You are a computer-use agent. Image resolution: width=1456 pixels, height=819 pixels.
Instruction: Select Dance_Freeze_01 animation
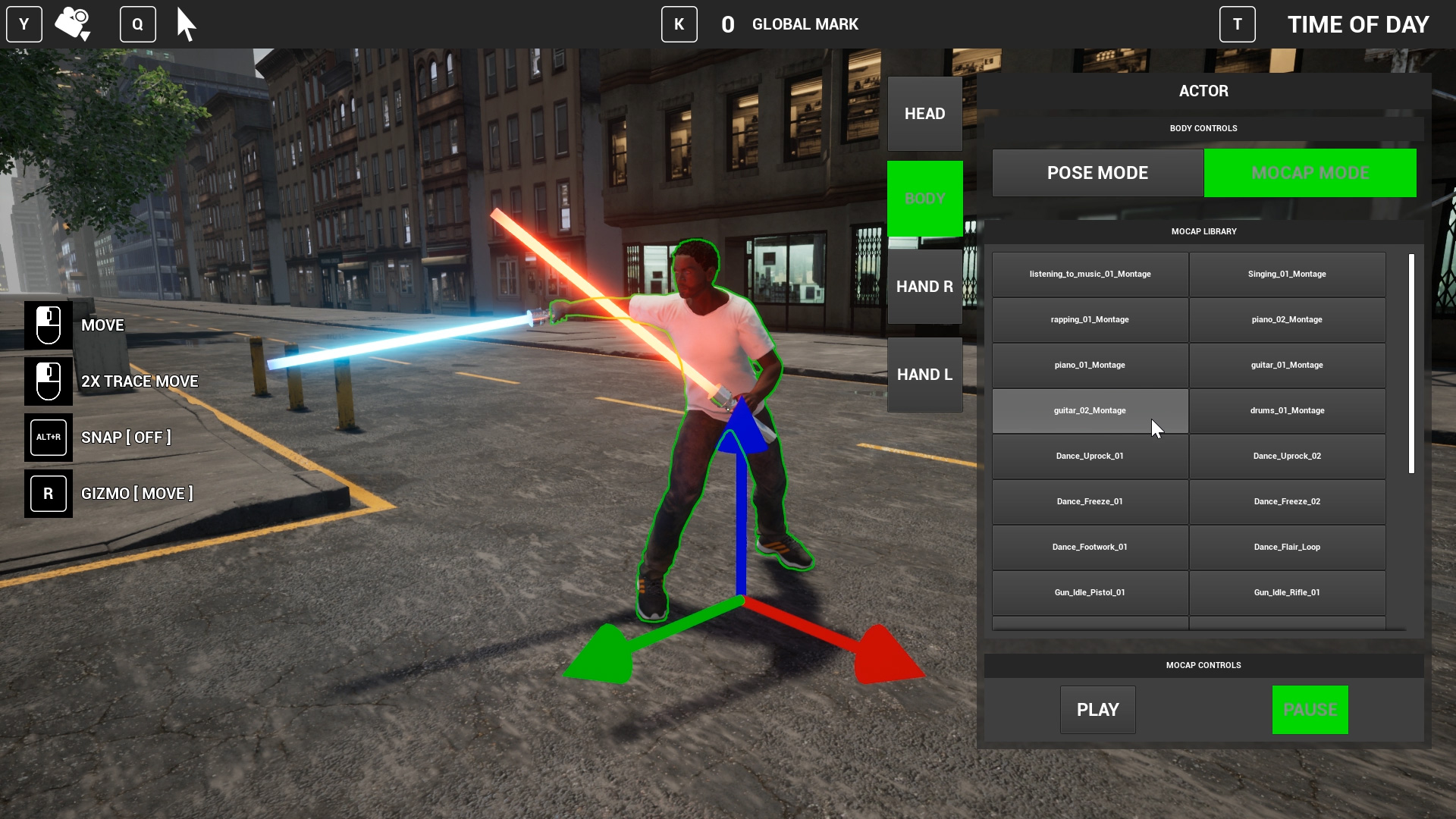pos(1090,502)
